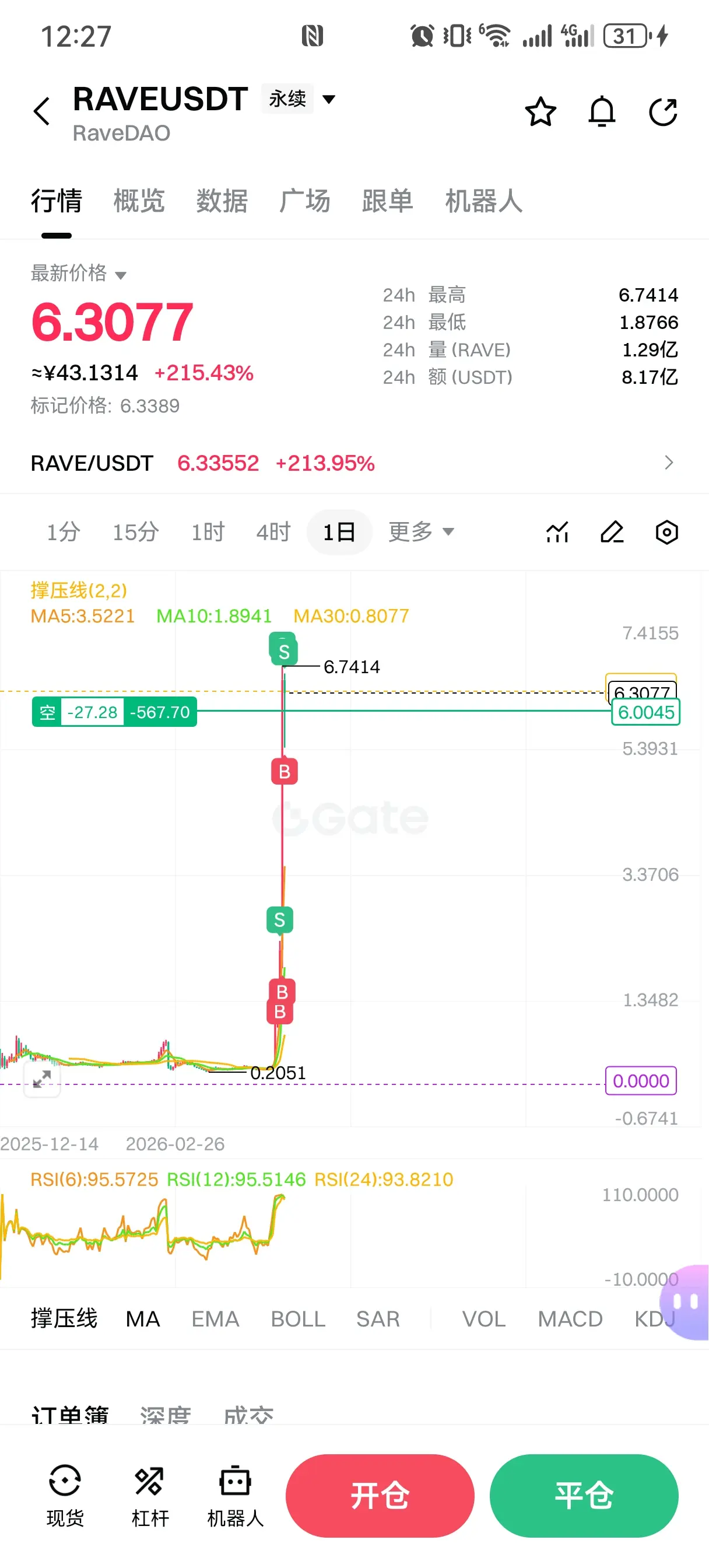Tap the +215.43% change percentage
Image resolution: width=709 pixels, height=1568 pixels.
point(204,373)
